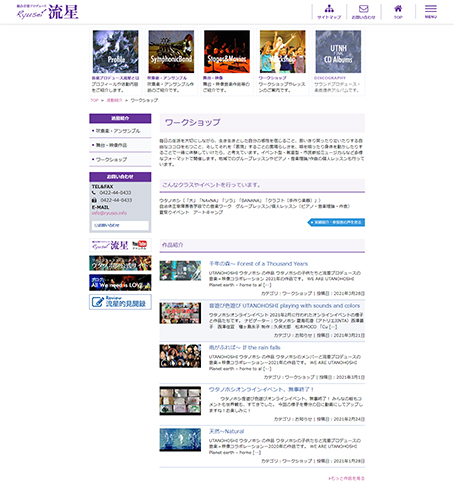The height and width of the screenshot is (484, 454).
Task: Click the 作品紹介 section heading
Action: point(172,245)
